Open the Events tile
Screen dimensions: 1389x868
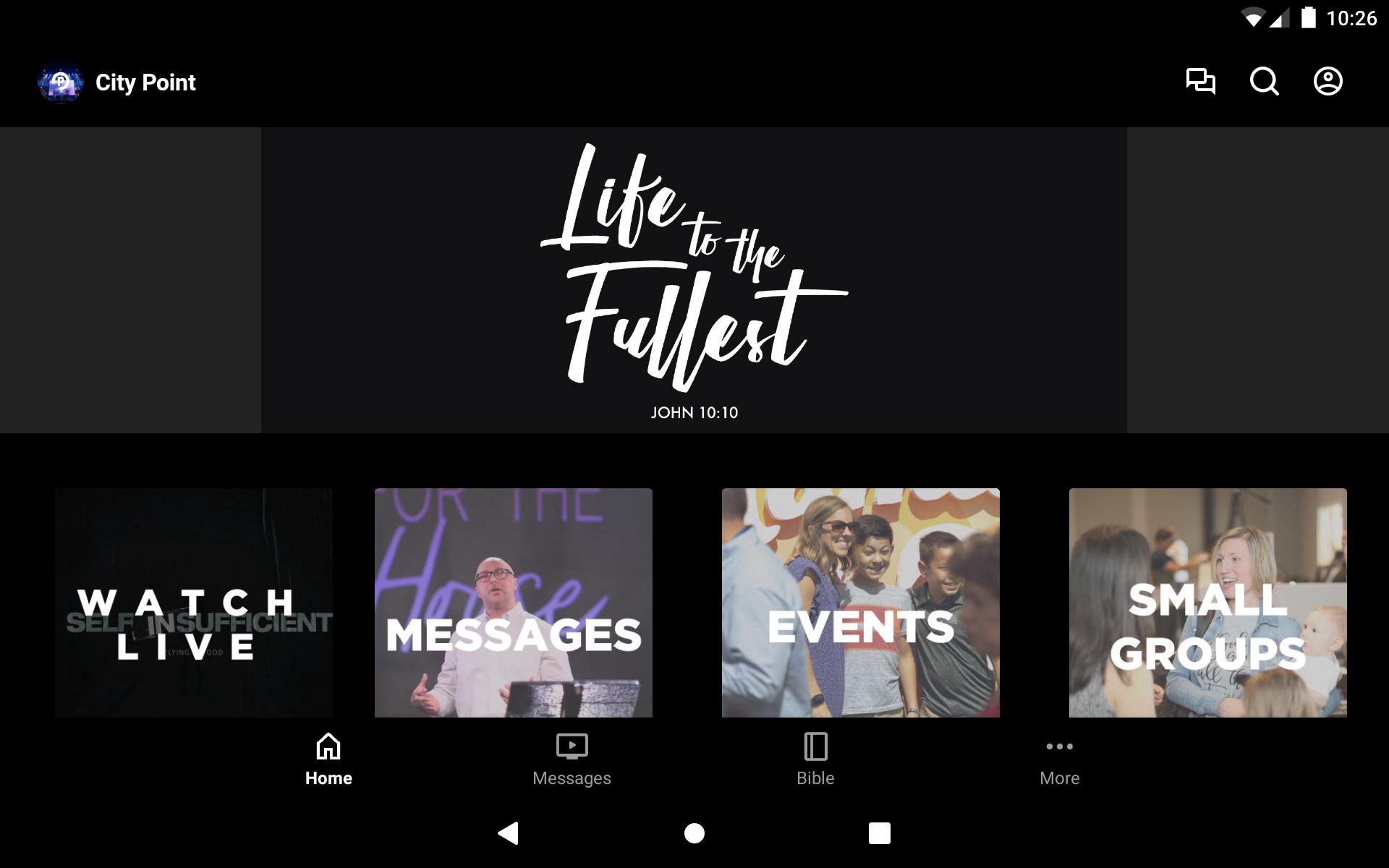pos(861,603)
